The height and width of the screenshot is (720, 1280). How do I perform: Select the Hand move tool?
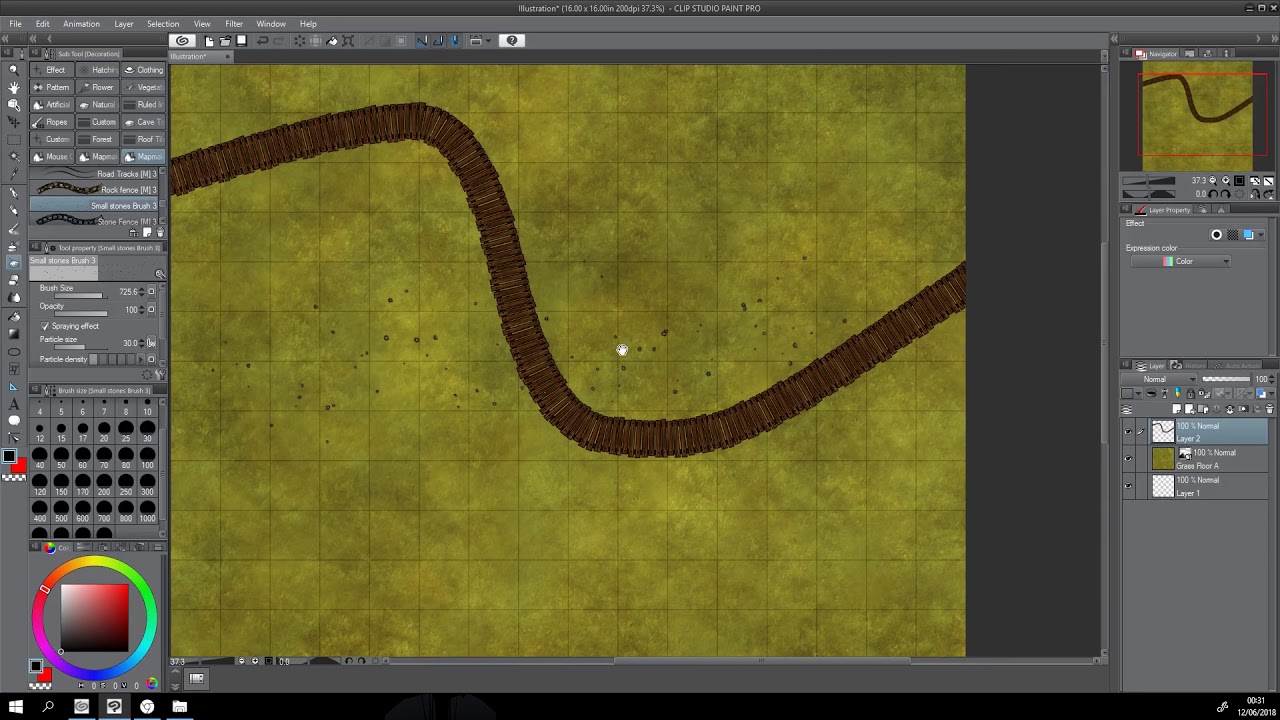[13, 87]
